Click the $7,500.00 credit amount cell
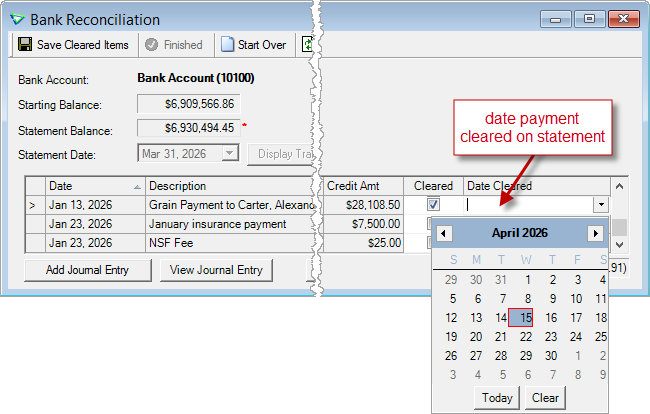Screen dimensions: 650x414 coord(363,224)
